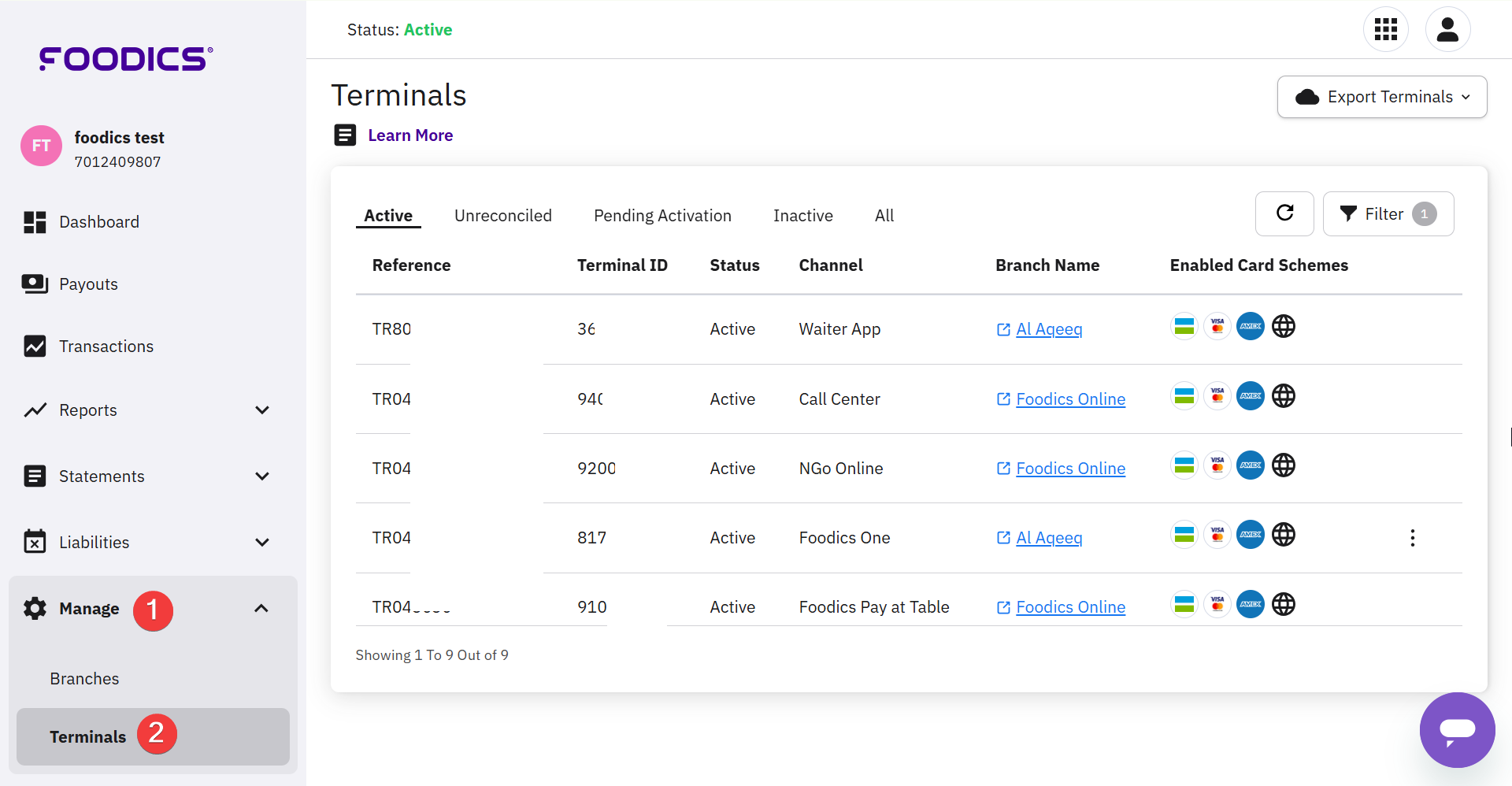Screen dimensions: 1512x786
Task: Open Foodics Online link in Call Center row
Action: point(1070,399)
